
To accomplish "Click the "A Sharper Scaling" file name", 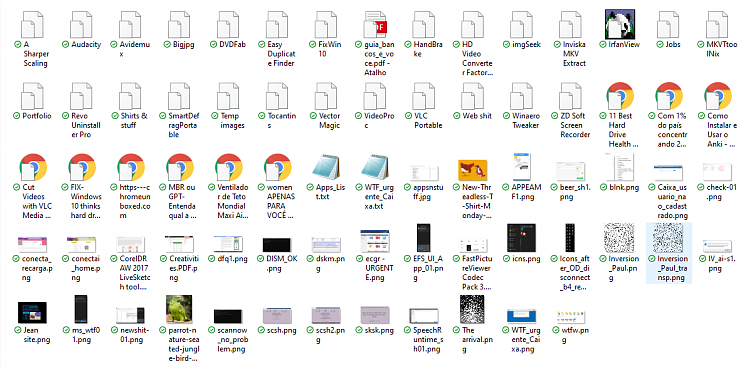I will 36,54.
